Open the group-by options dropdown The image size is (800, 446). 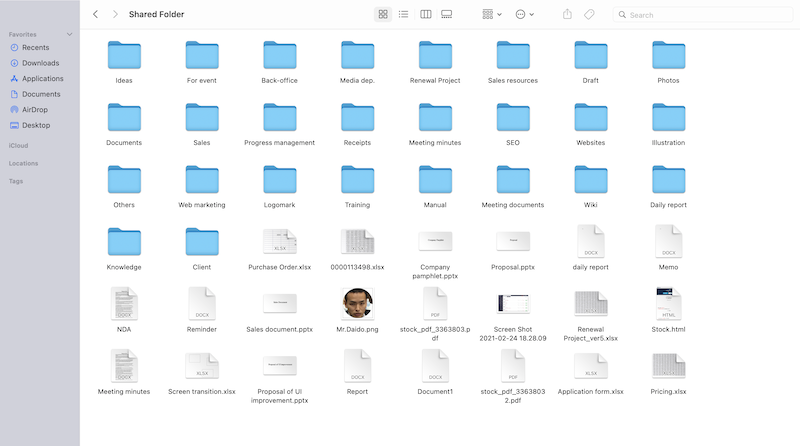(492, 15)
